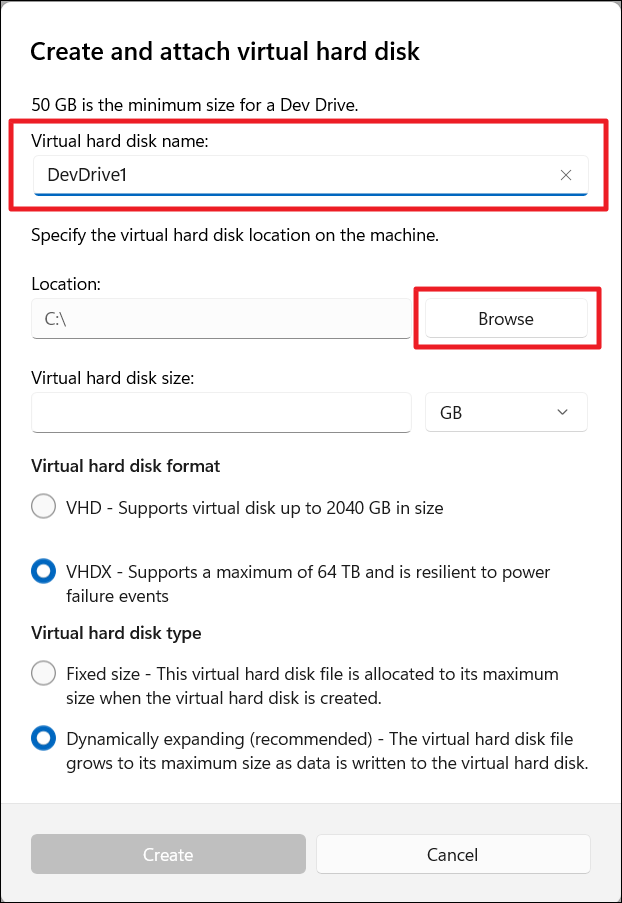
Task: Click the Location path field showing C:\
Action: 220,319
